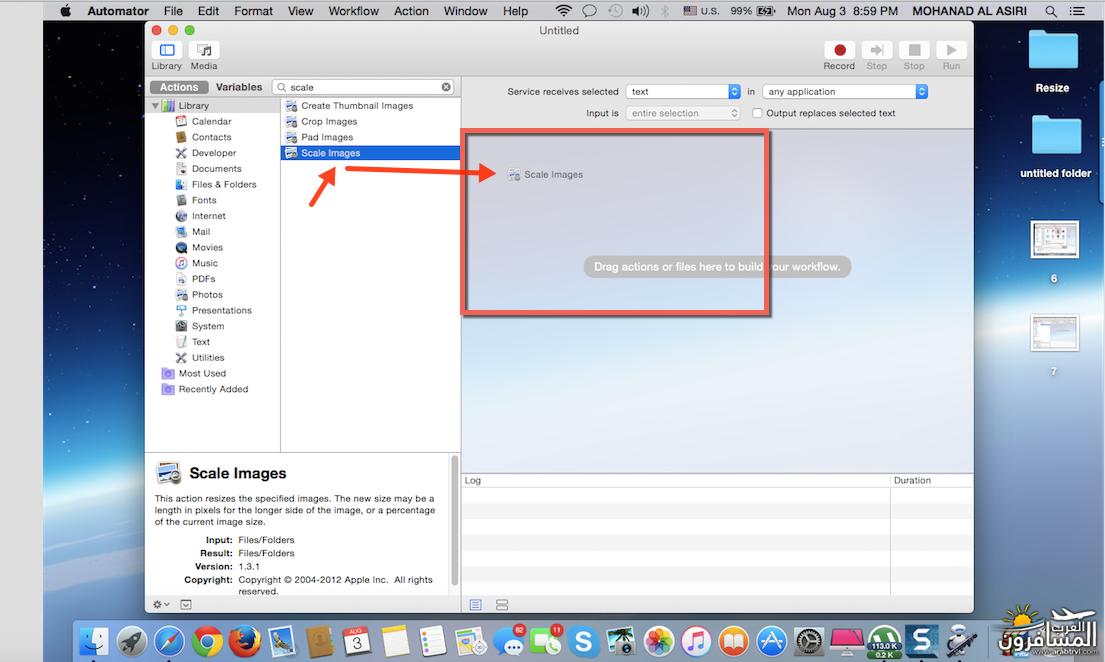
Task: Open the Apple menu
Action: coord(66,11)
